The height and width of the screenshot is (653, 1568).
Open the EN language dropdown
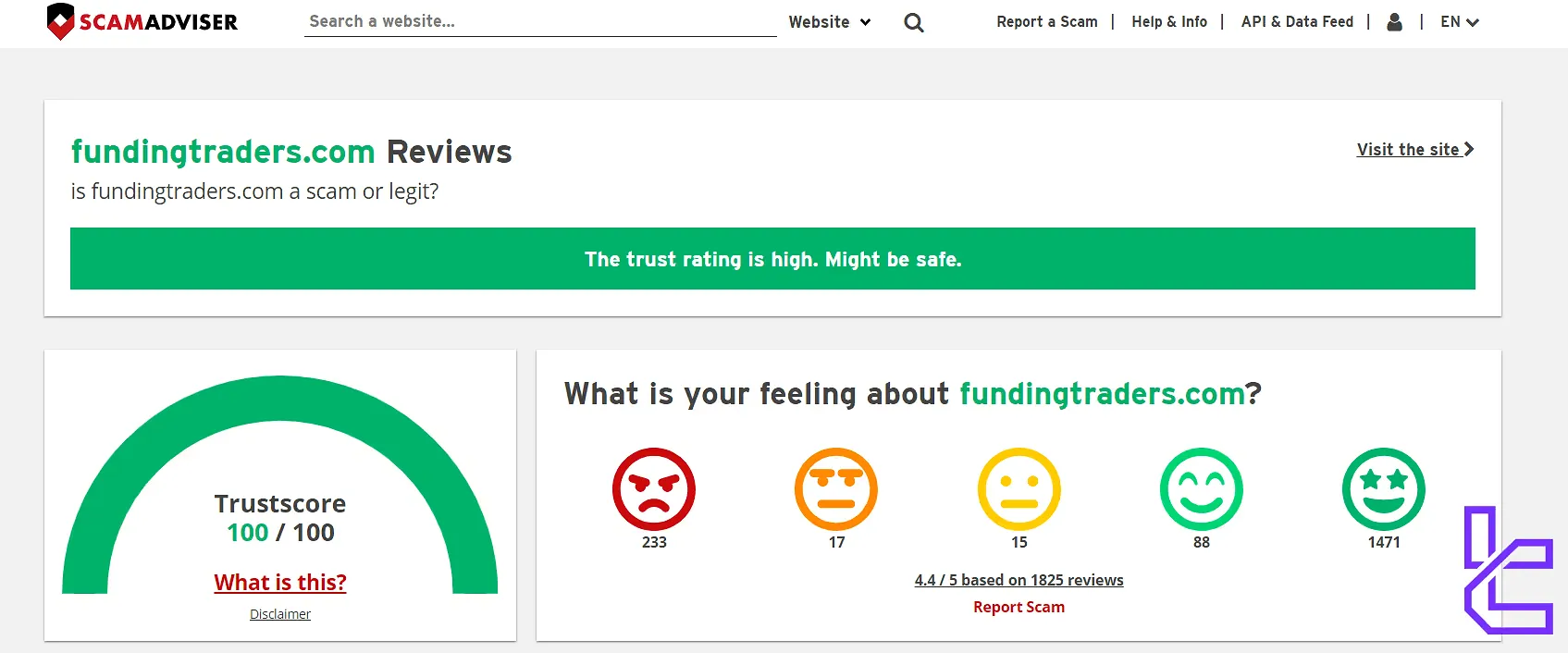point(1459,22)
